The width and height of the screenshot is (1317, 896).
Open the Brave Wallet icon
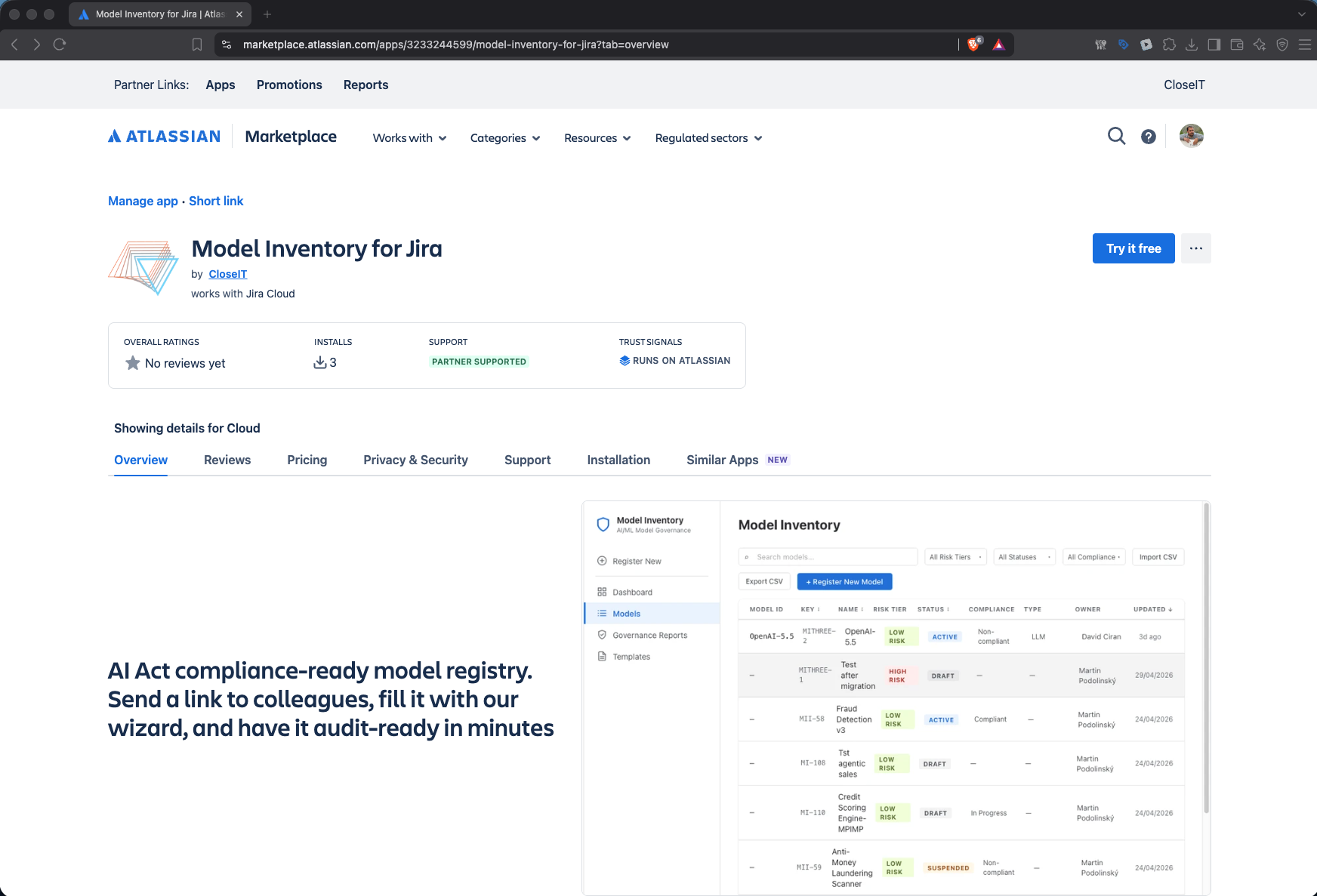coord(1237,45)
